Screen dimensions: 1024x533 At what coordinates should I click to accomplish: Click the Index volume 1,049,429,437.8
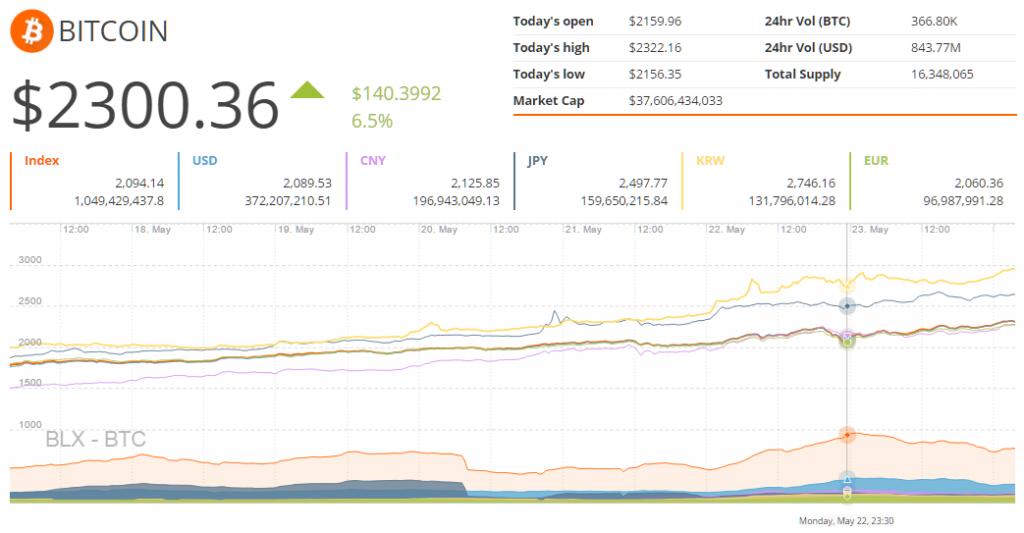pos(119,201)
